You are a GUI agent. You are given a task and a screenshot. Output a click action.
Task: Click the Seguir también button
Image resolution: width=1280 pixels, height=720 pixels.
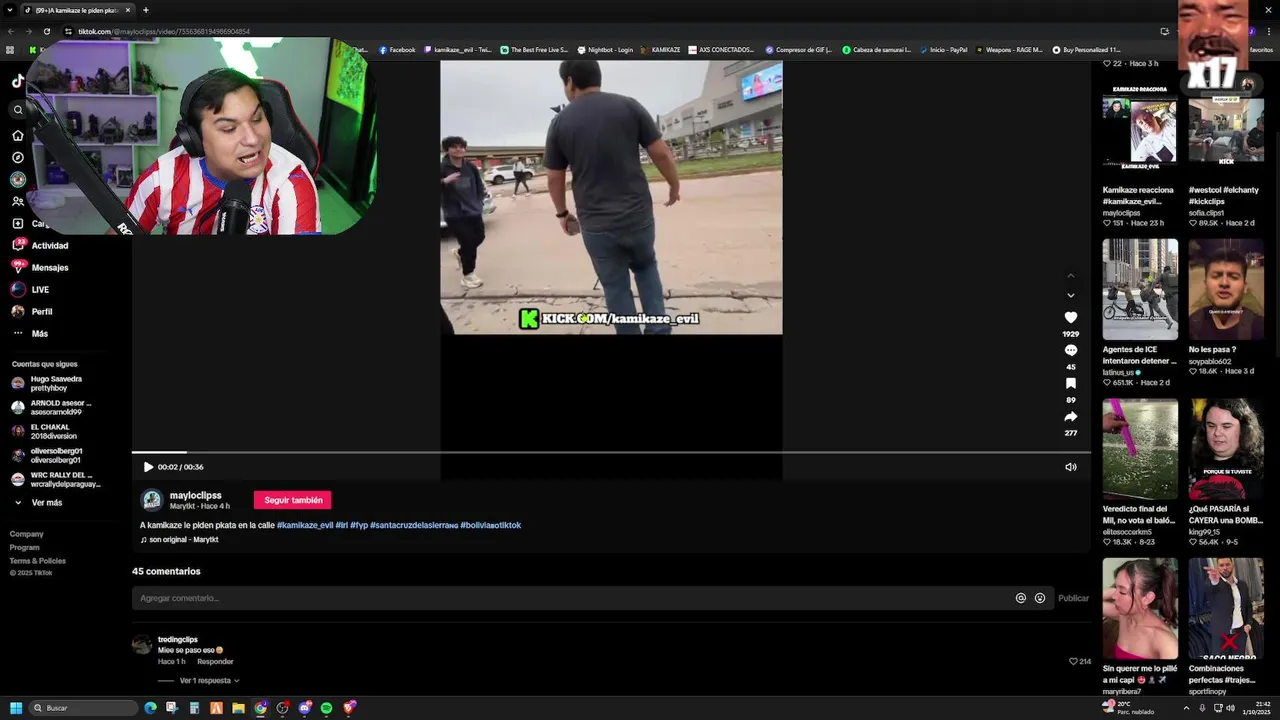click(x=292, y=500)
